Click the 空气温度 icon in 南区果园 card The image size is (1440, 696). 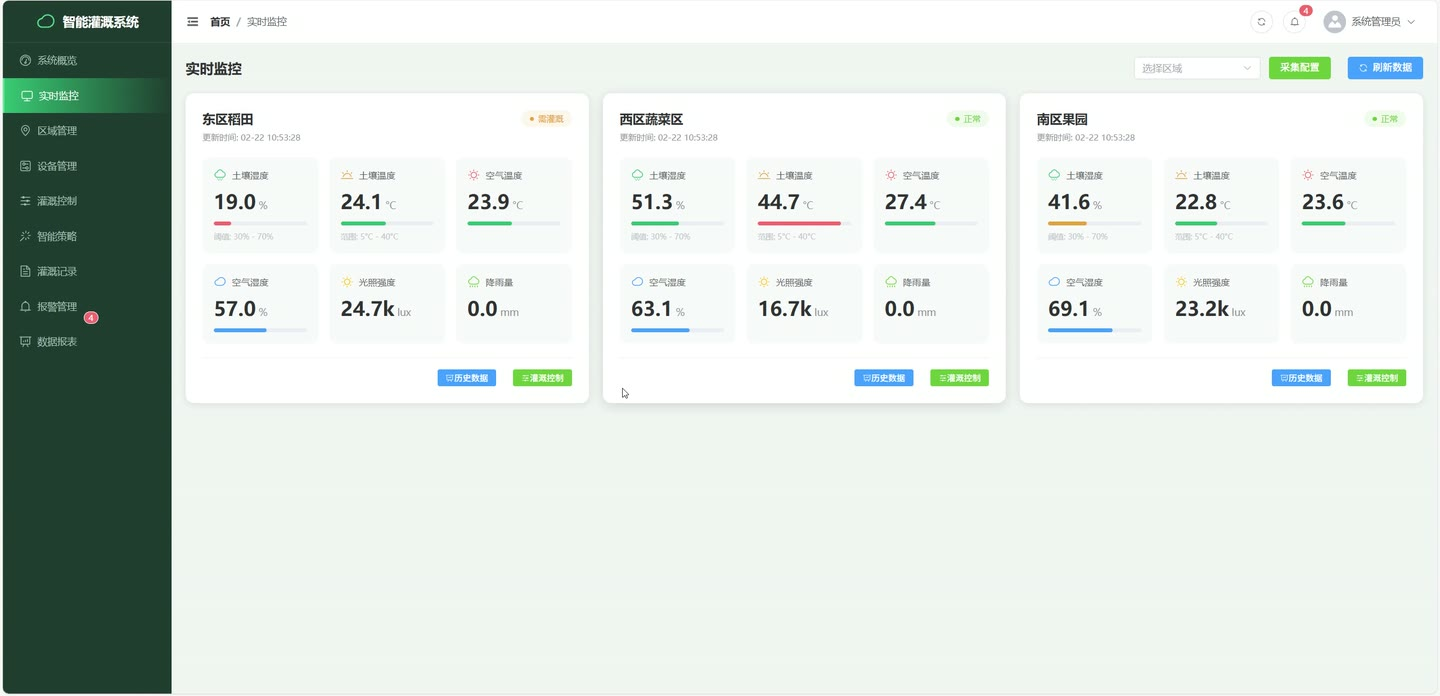click(x=1308, y=175)
